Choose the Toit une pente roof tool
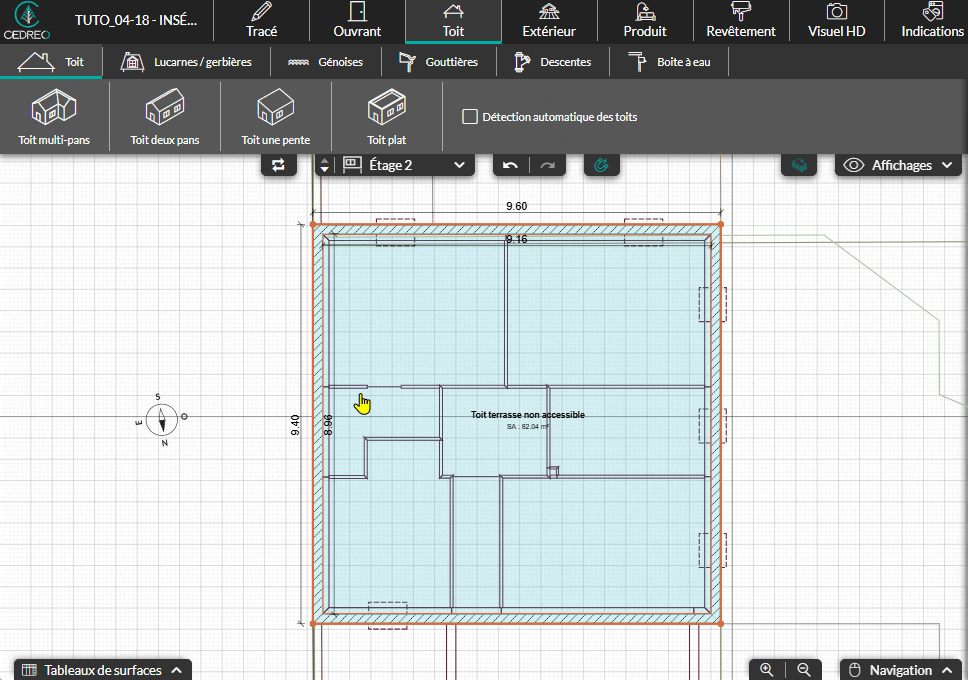 point(276,116)
